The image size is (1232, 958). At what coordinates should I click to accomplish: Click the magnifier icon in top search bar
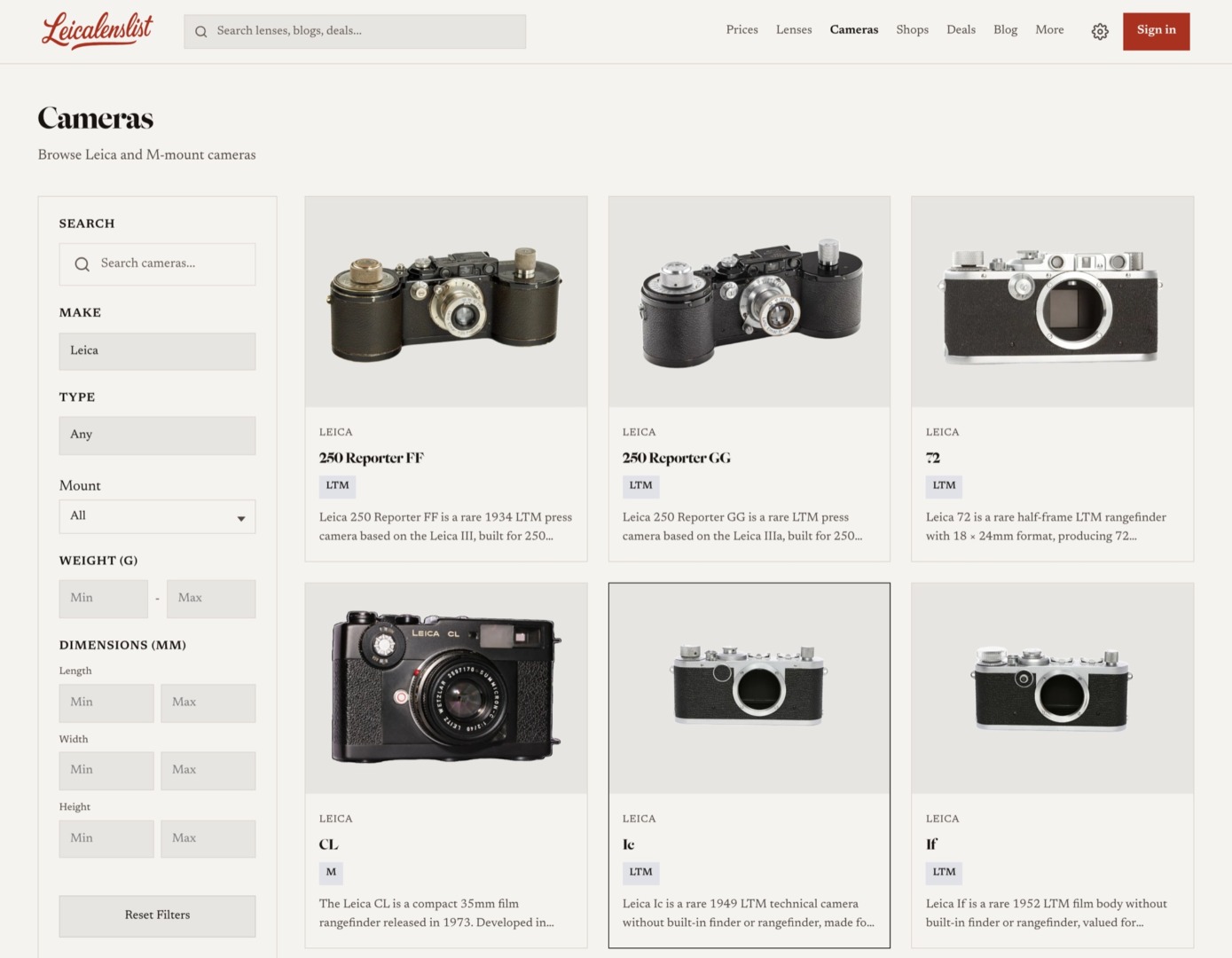point(201,31)
